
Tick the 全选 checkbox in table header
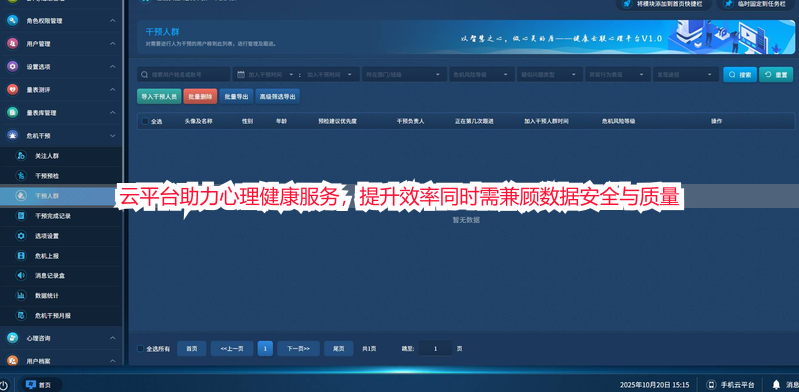(145, 121)
